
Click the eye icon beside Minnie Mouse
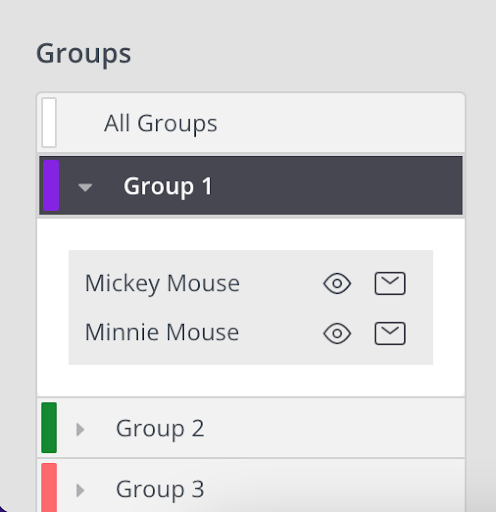pyautogui.click(x=337, y=333)
